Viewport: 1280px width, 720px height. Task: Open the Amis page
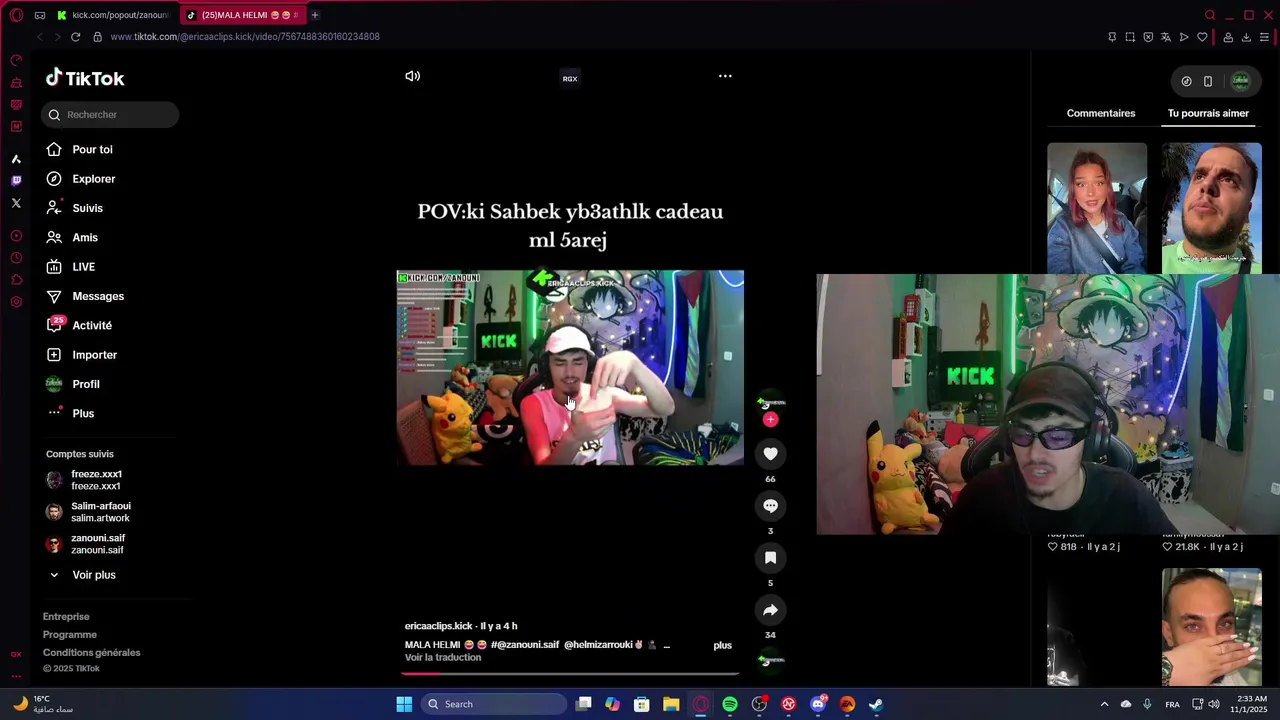[71, 238]
